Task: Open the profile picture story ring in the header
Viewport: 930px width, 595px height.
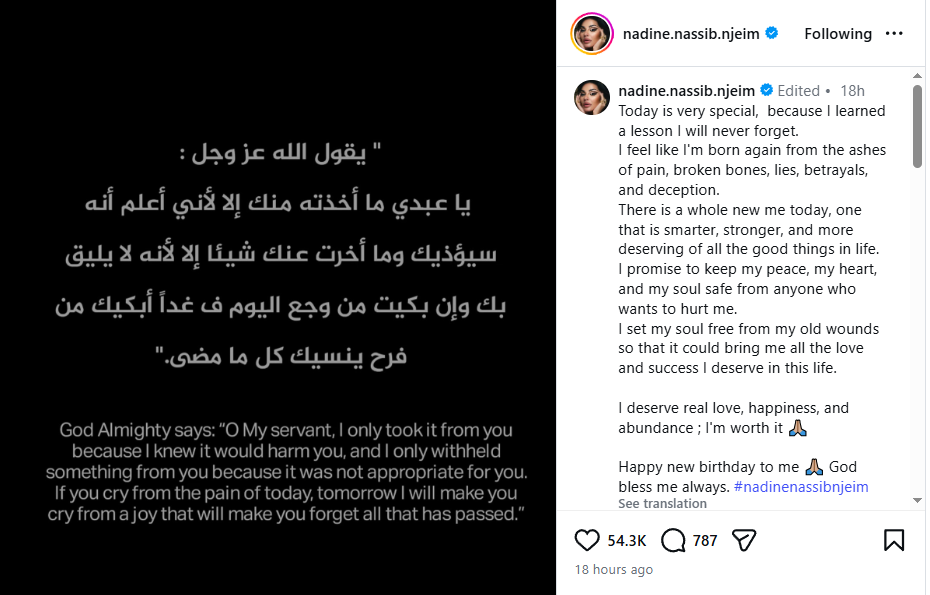Action: 591,34
